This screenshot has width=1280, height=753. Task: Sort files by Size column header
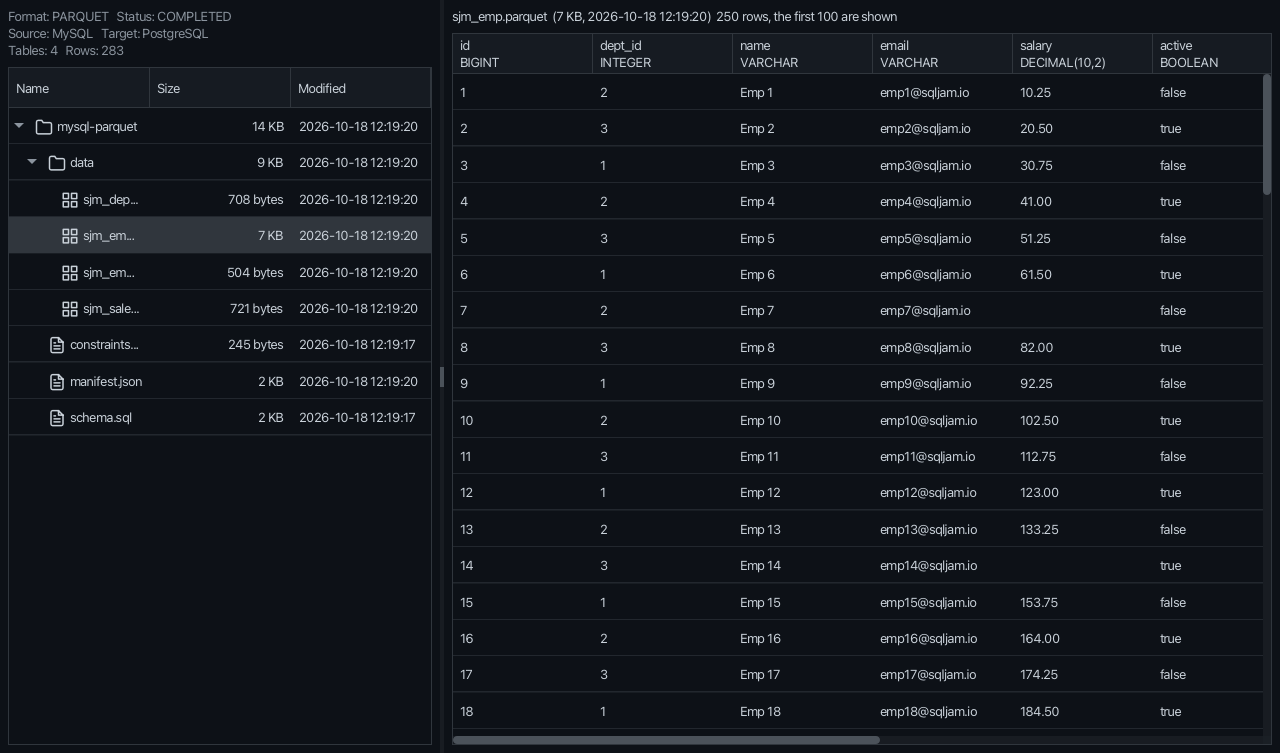[220, 88]
